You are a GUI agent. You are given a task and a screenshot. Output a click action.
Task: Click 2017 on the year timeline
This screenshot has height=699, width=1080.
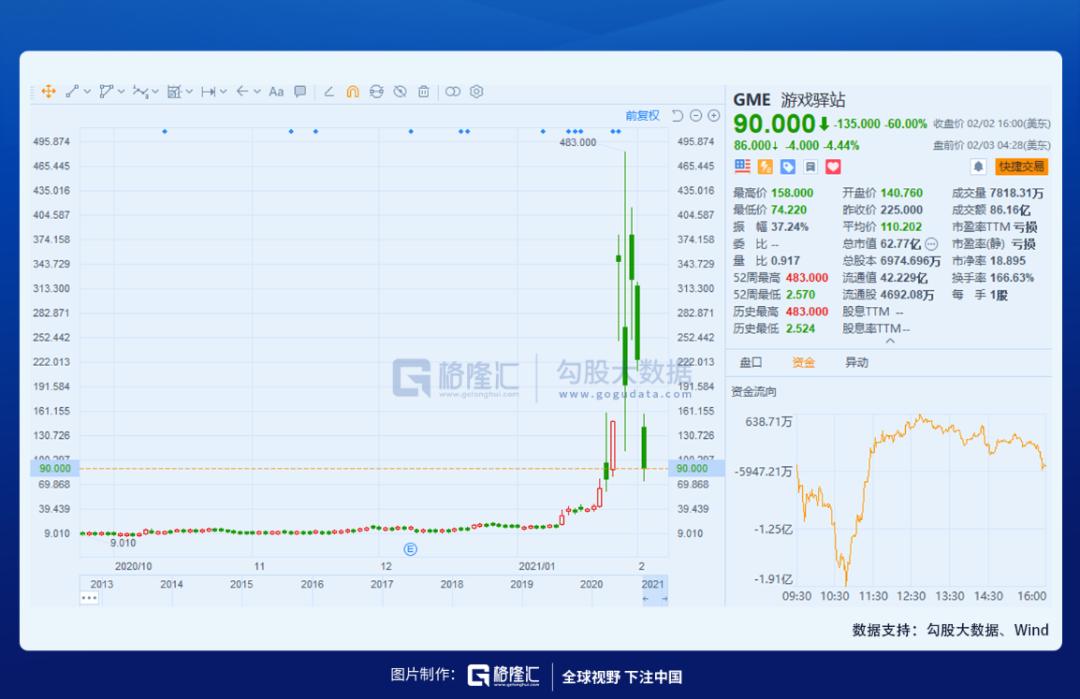tap(382, 584)
